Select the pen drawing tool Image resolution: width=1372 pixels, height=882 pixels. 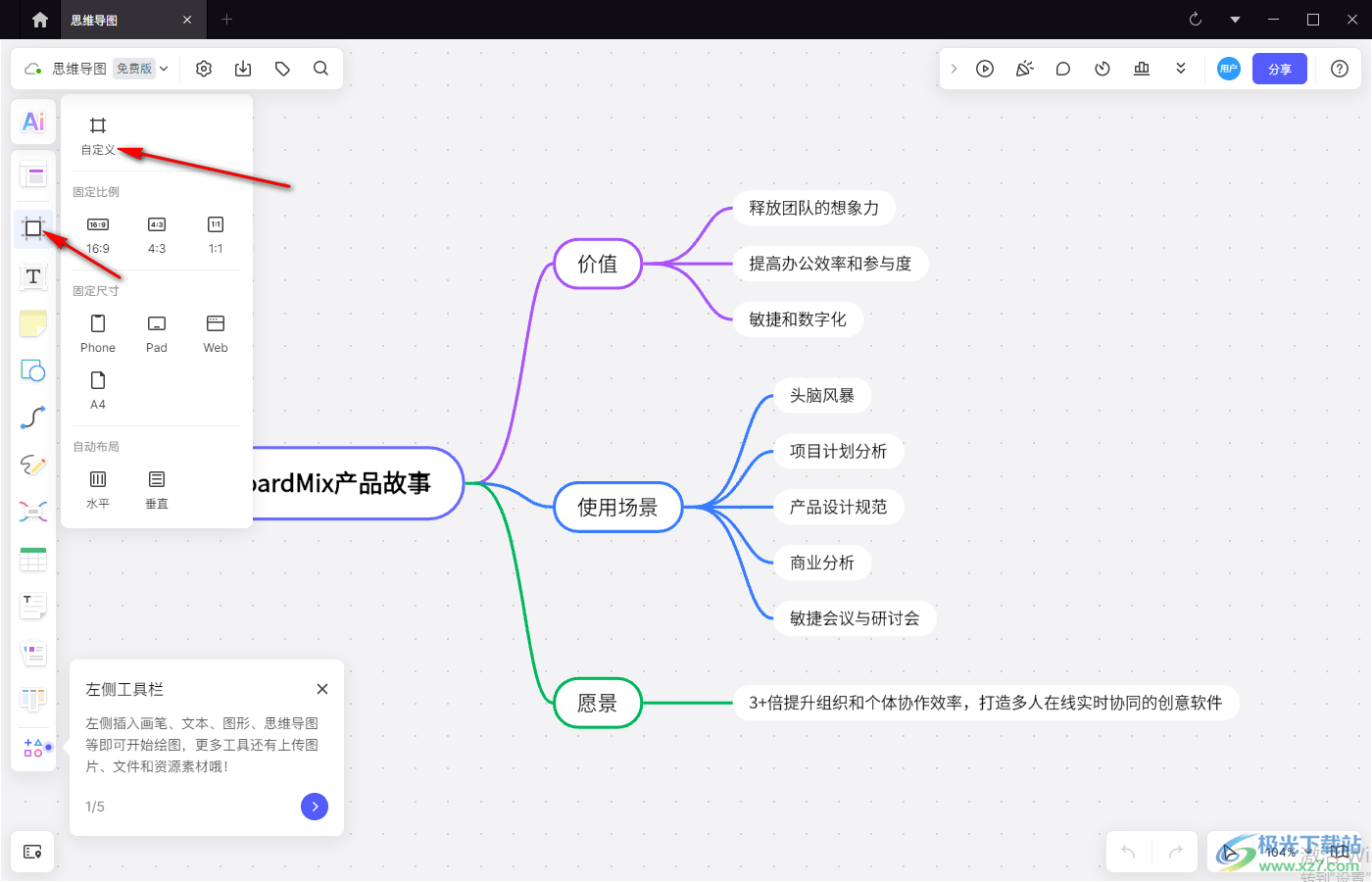[x=33, y=465]
